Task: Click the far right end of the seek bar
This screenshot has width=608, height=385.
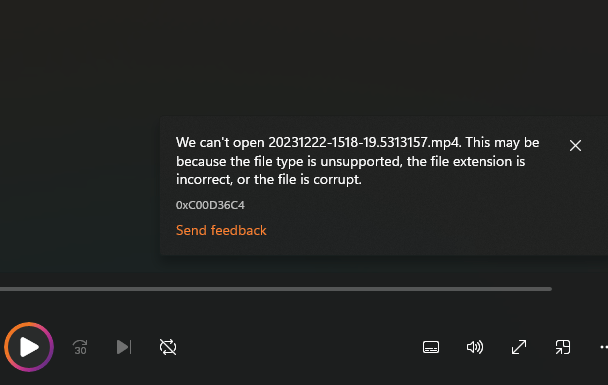Action: tap(549, 289)
